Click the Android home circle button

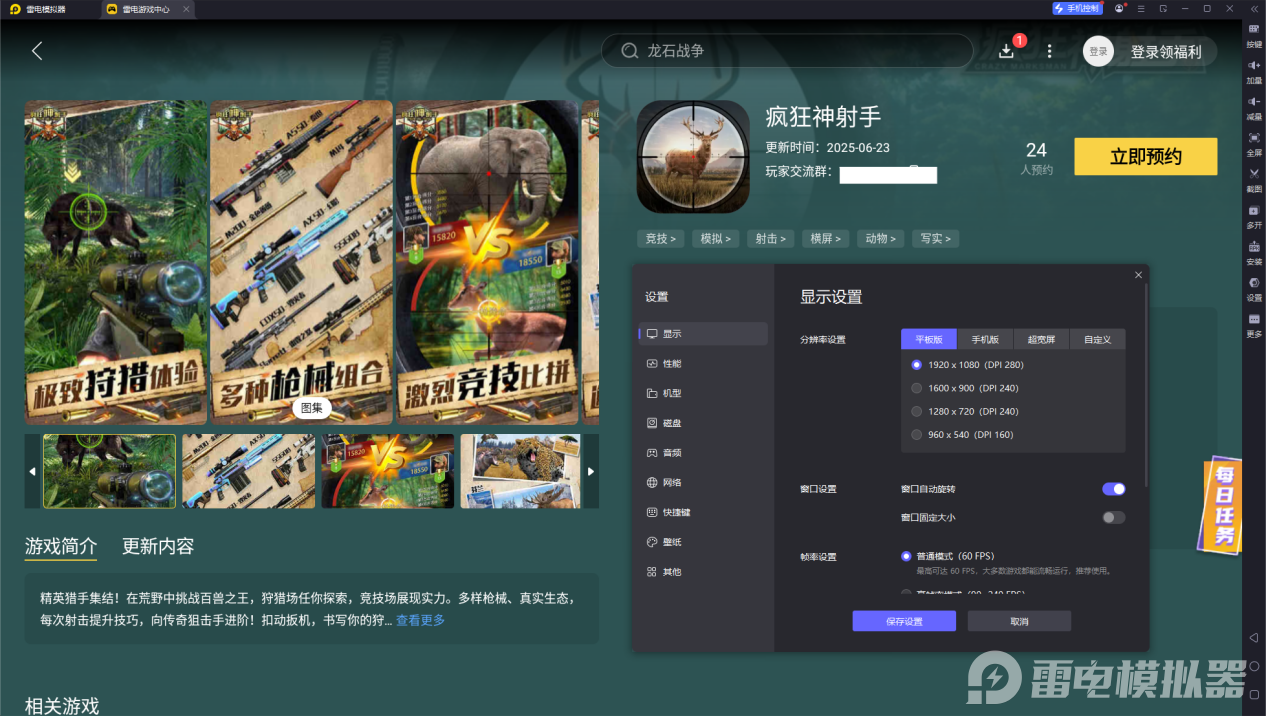pyautogui.click(x=1254, y=665)
